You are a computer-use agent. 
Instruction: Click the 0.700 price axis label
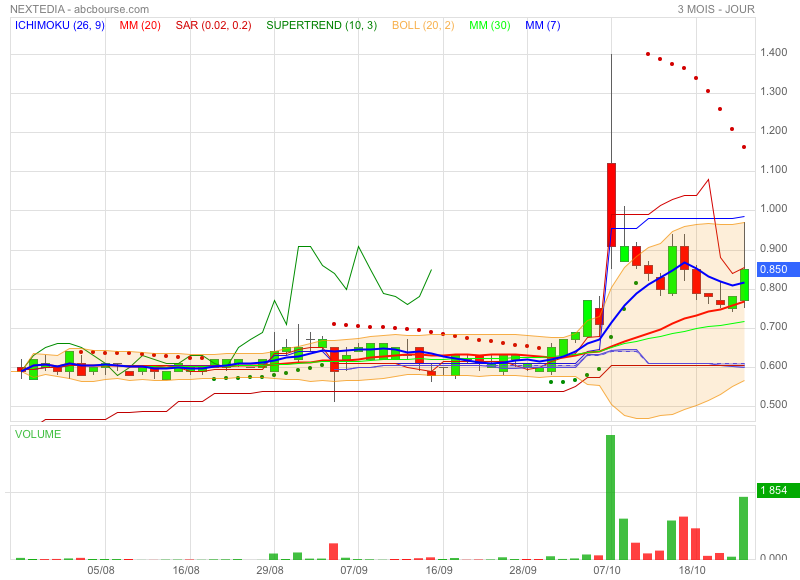(x=773, y=326)
